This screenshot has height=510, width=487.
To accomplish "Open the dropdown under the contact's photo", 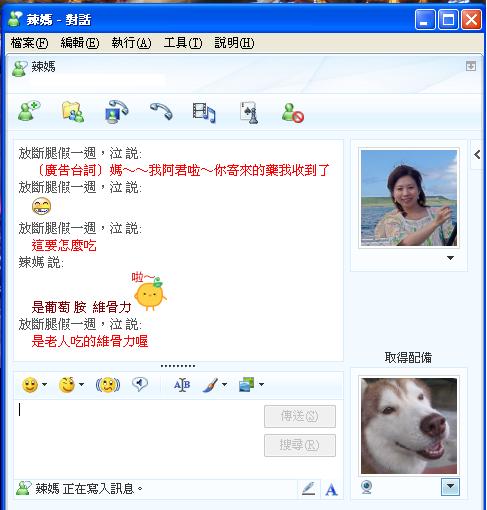I will (x=450, y=258).
